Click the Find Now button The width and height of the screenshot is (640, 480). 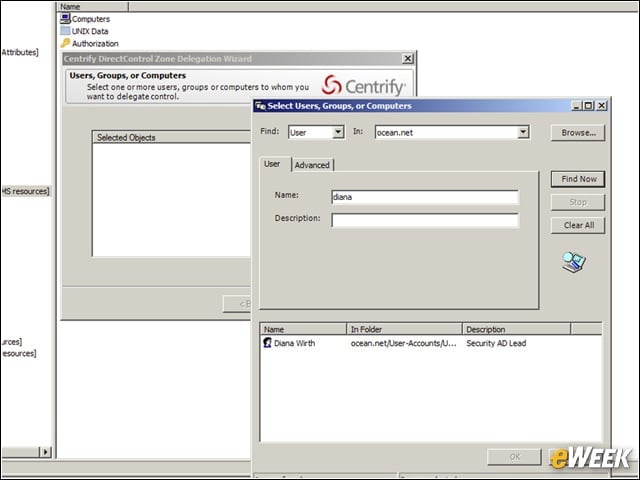pyautogui.click(x=578, y=179)
